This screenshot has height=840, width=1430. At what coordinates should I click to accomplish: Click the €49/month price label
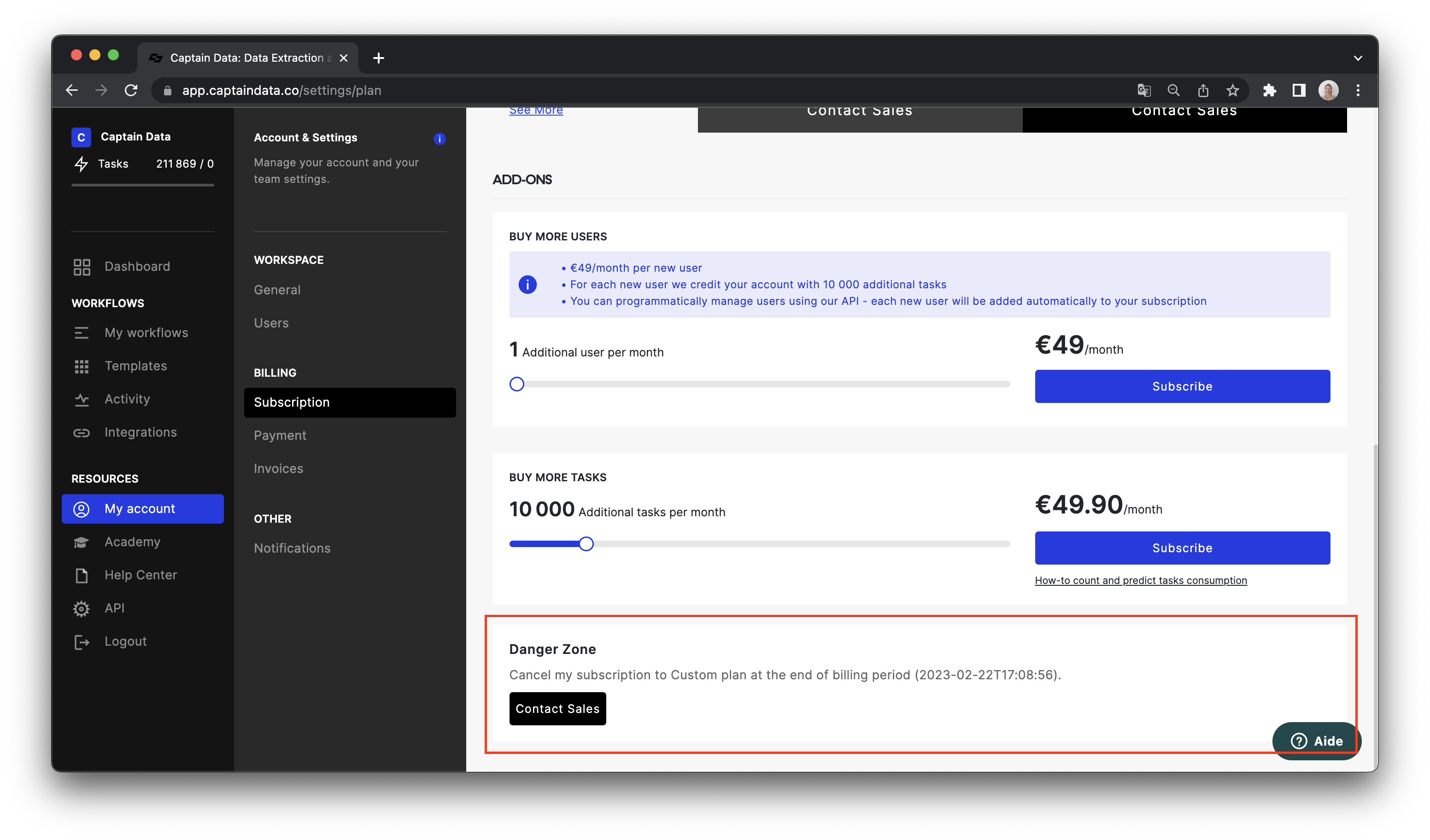coord(1079,345)
